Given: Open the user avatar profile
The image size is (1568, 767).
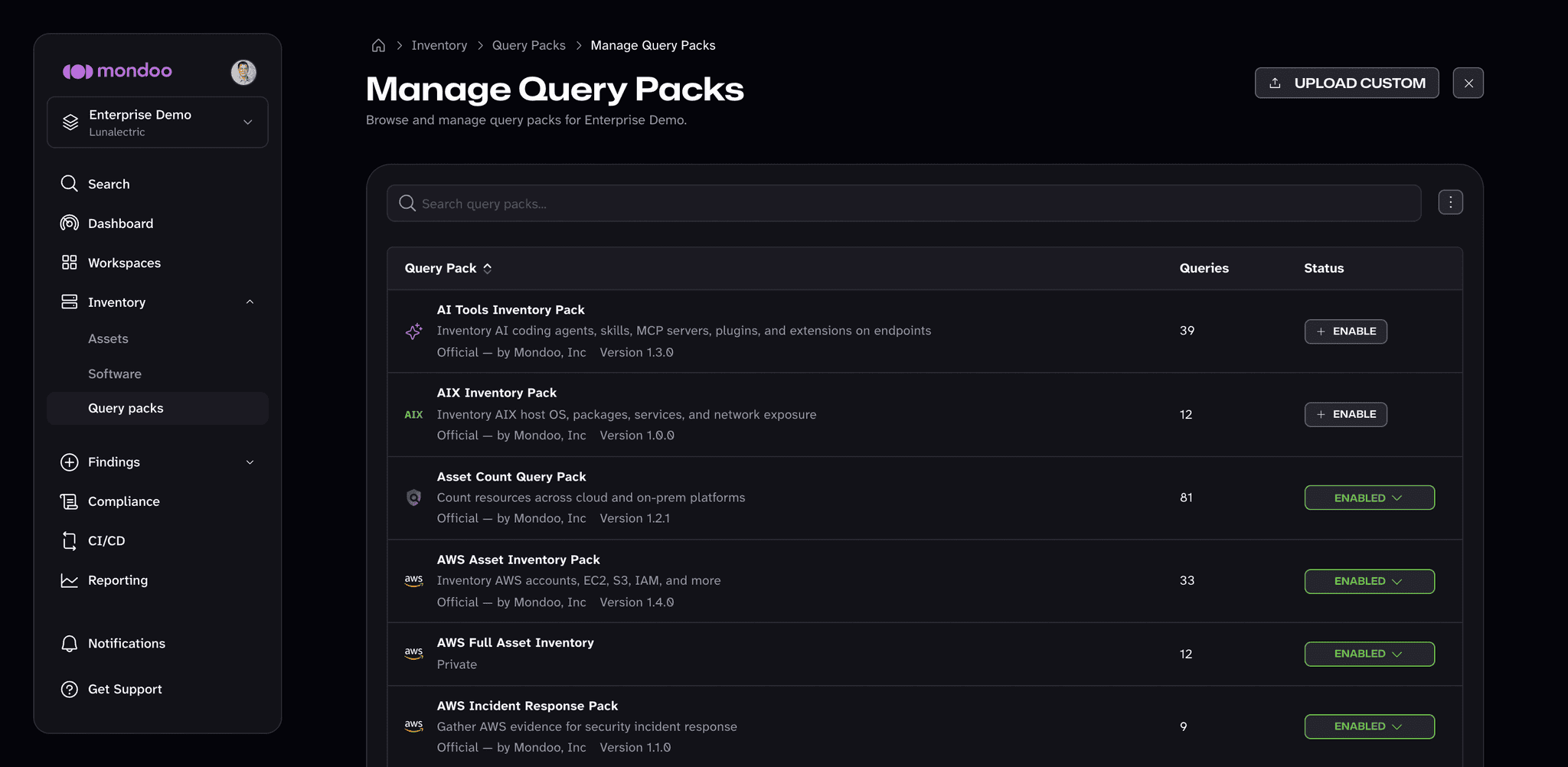Looking at the screenshot, I should [x=243, y=72].
